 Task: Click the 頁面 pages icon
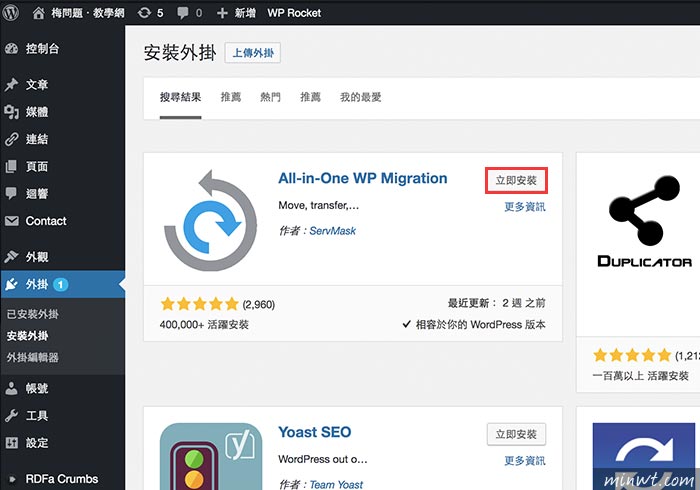12,166
